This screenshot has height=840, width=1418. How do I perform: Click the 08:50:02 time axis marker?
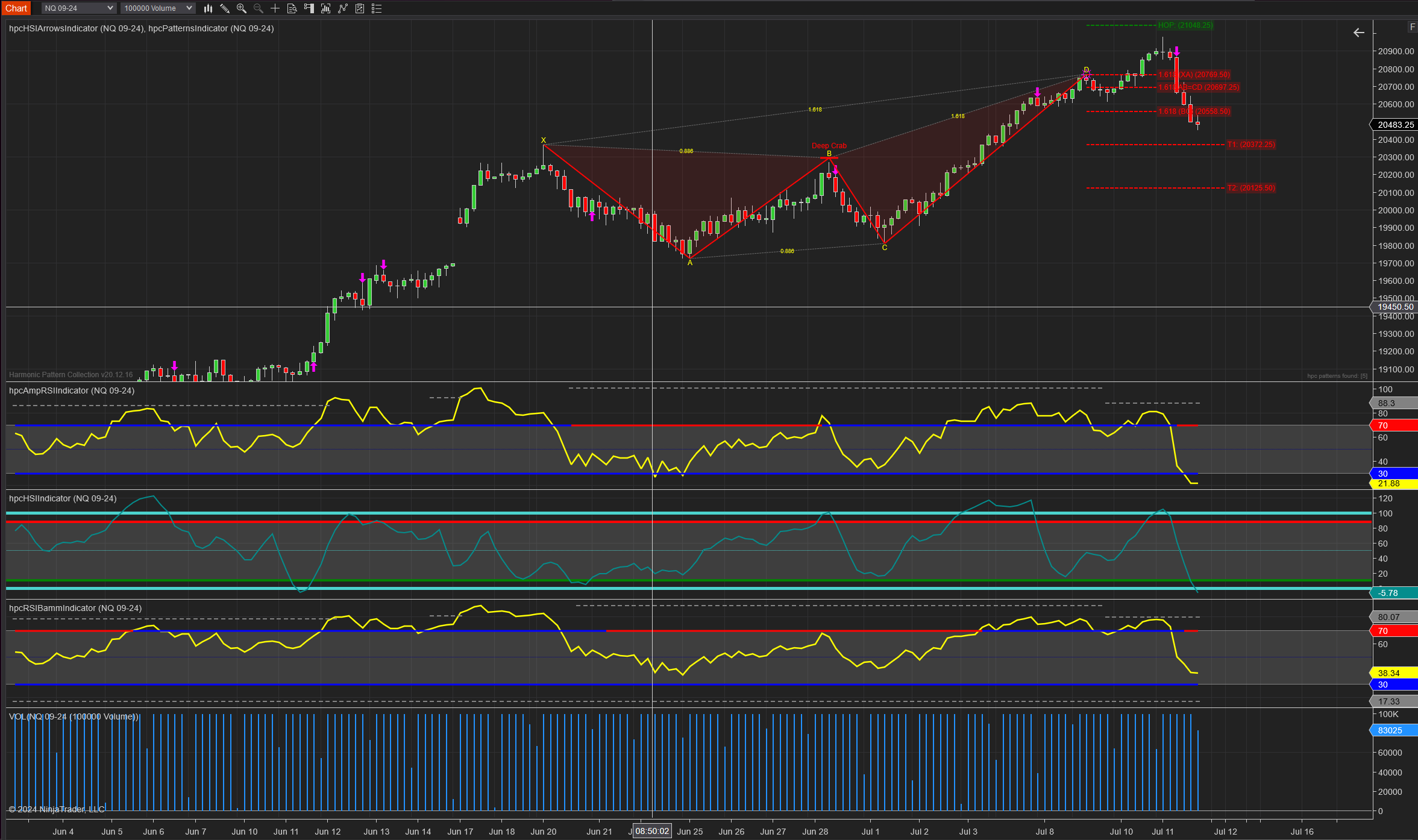point(652,832)
